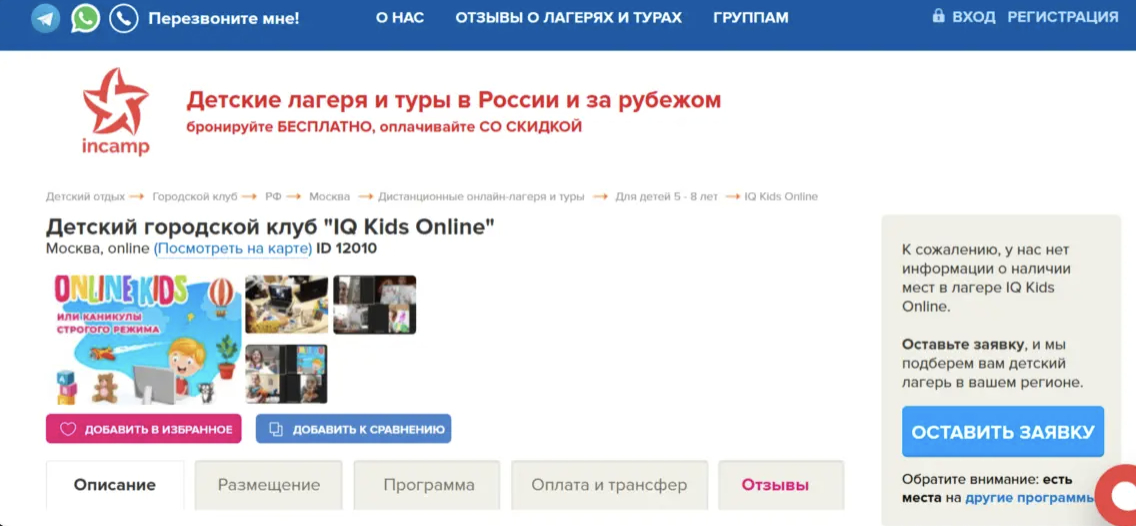Switch to the Программа tab
Viewport: 1136px width, 526px height.
pos(427,485)
